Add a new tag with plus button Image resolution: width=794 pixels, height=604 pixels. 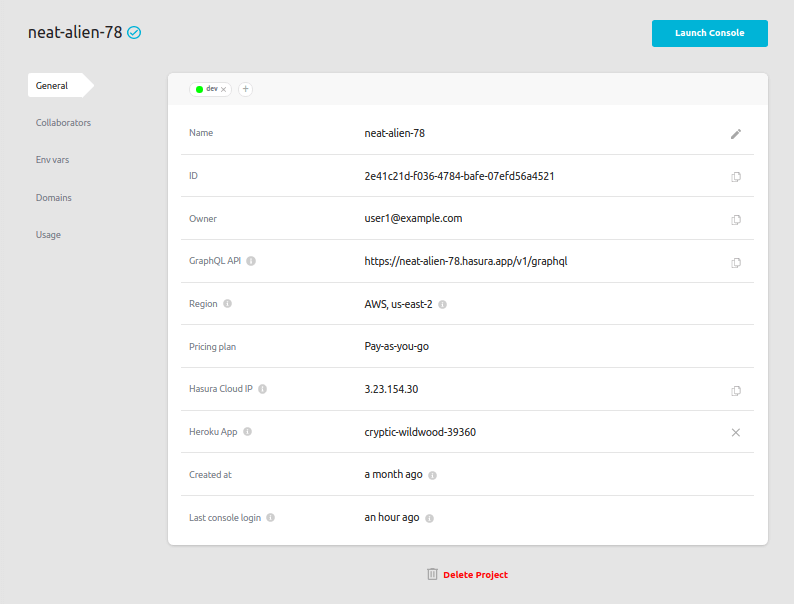tap(246, 89)
